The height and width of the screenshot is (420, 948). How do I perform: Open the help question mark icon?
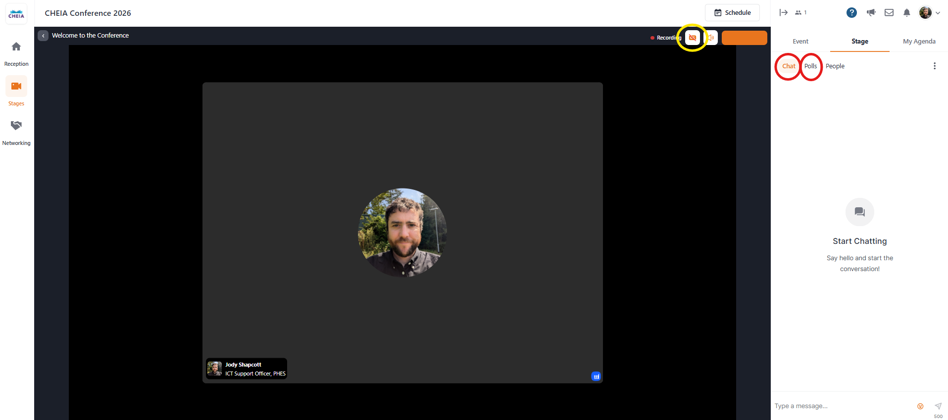851,13
